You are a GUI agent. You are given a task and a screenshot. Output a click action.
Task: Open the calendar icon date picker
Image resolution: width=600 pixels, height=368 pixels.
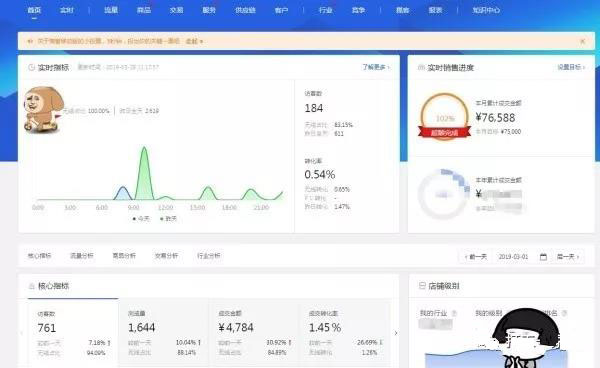[543, 257]
